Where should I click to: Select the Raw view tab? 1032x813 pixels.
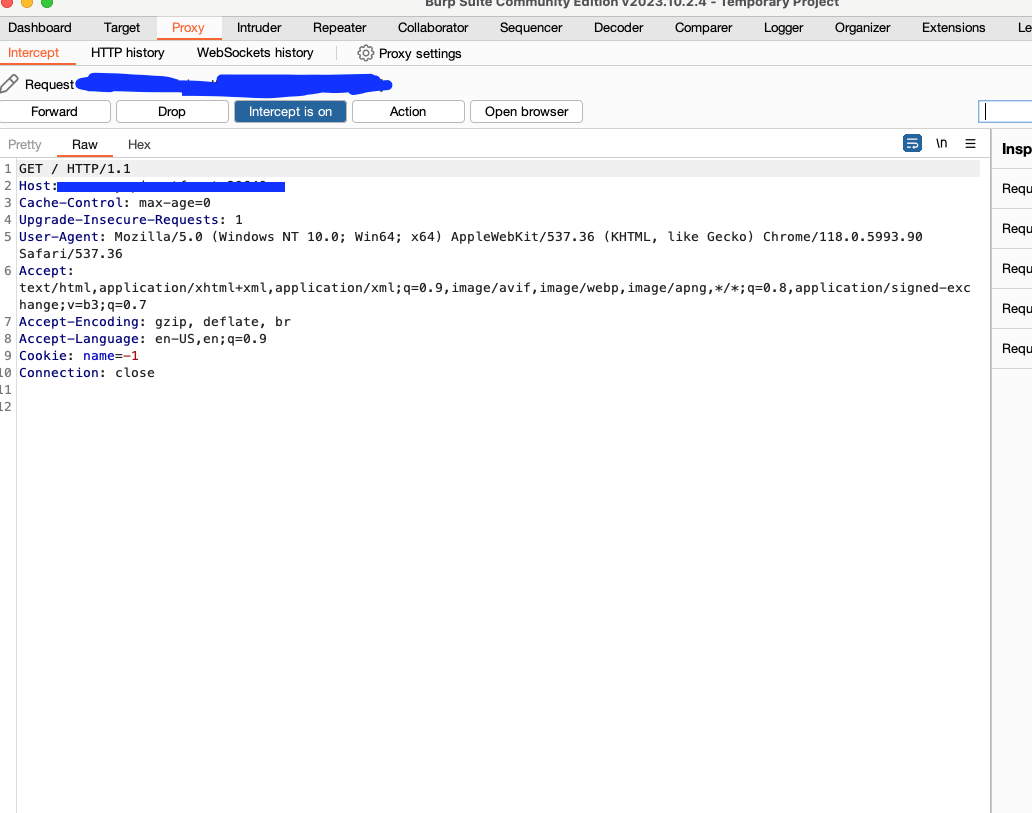point(85,144)
